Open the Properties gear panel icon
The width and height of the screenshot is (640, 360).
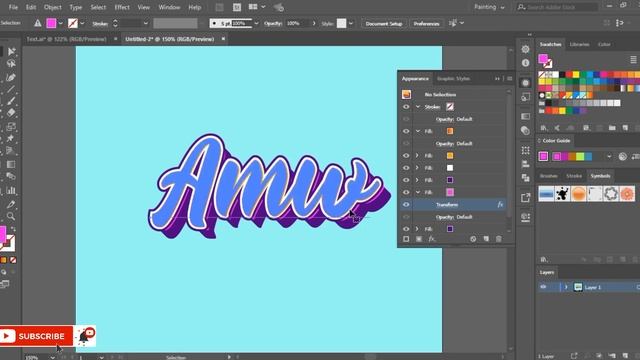pos(526,49)
